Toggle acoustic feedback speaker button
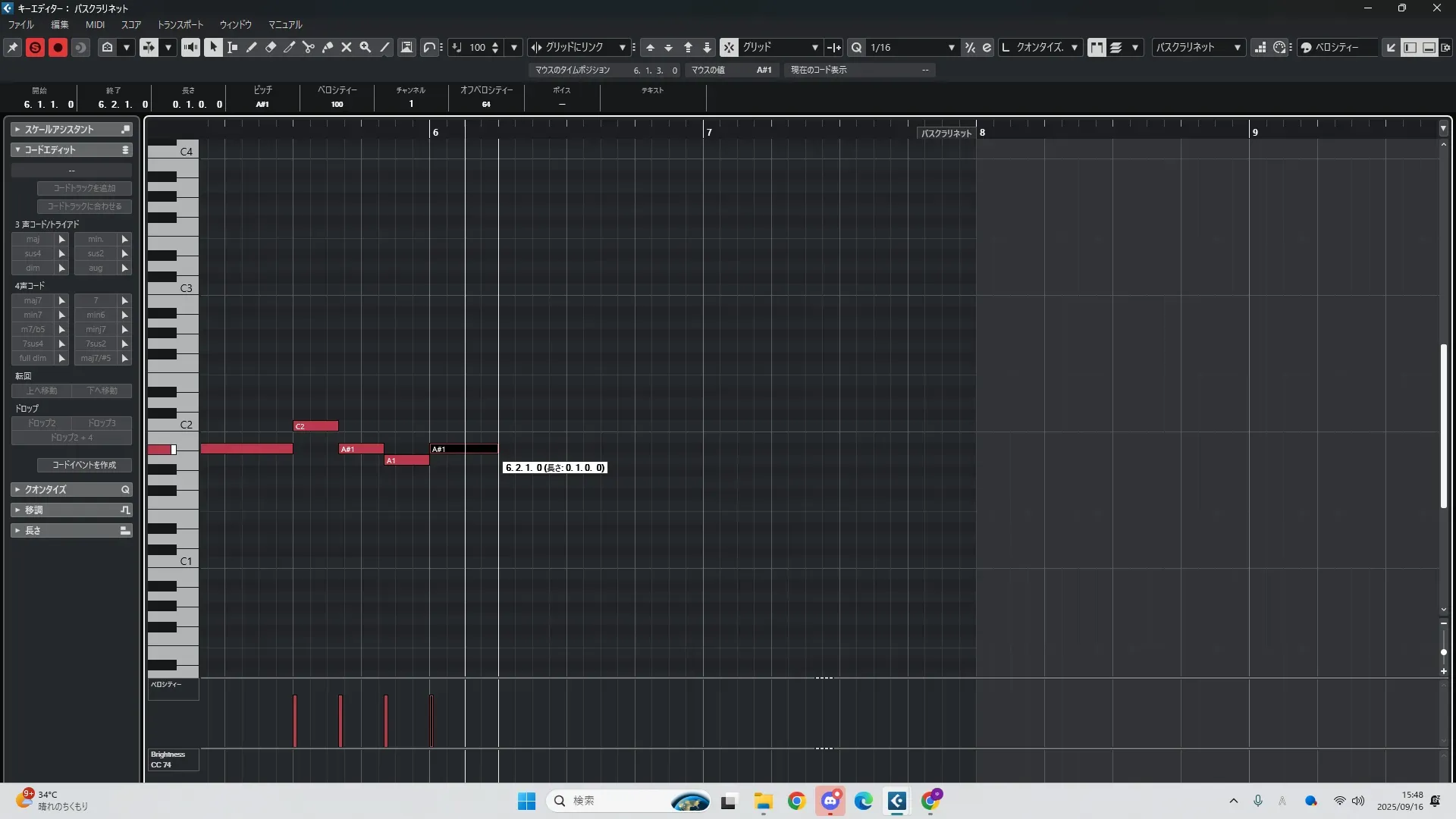The height and width of the screenshot is (819, 1456). 190,47
